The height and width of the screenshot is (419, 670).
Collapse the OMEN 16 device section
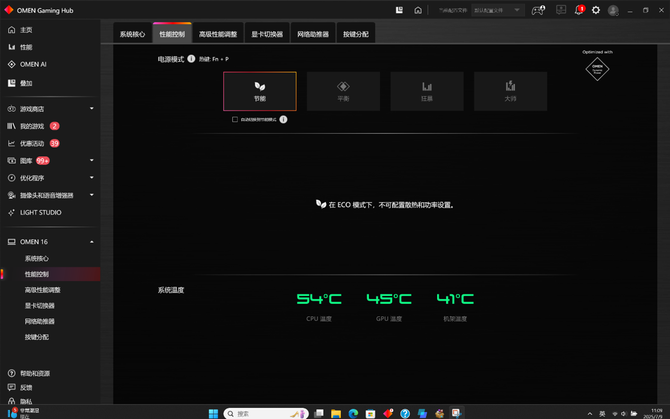click(91, 242)
